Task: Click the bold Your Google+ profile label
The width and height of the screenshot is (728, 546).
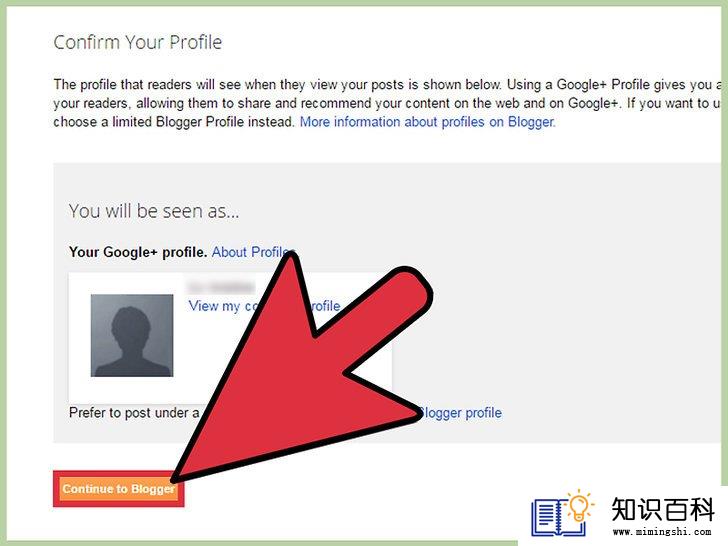Action: pos(138,252)
